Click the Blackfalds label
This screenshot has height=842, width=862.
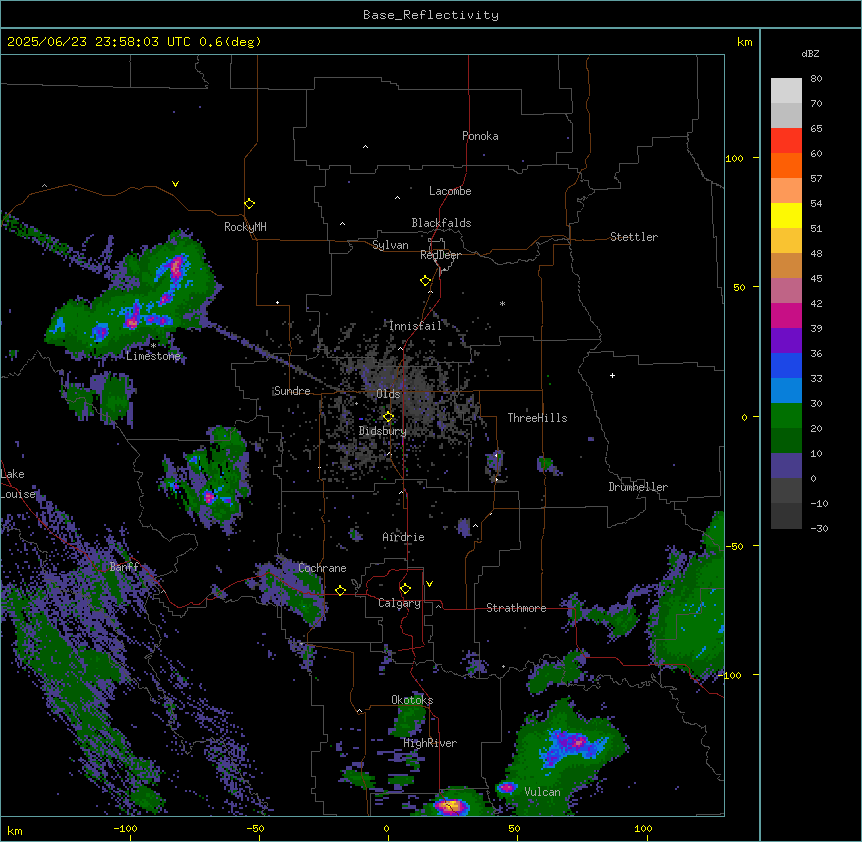tap(441, 223)
